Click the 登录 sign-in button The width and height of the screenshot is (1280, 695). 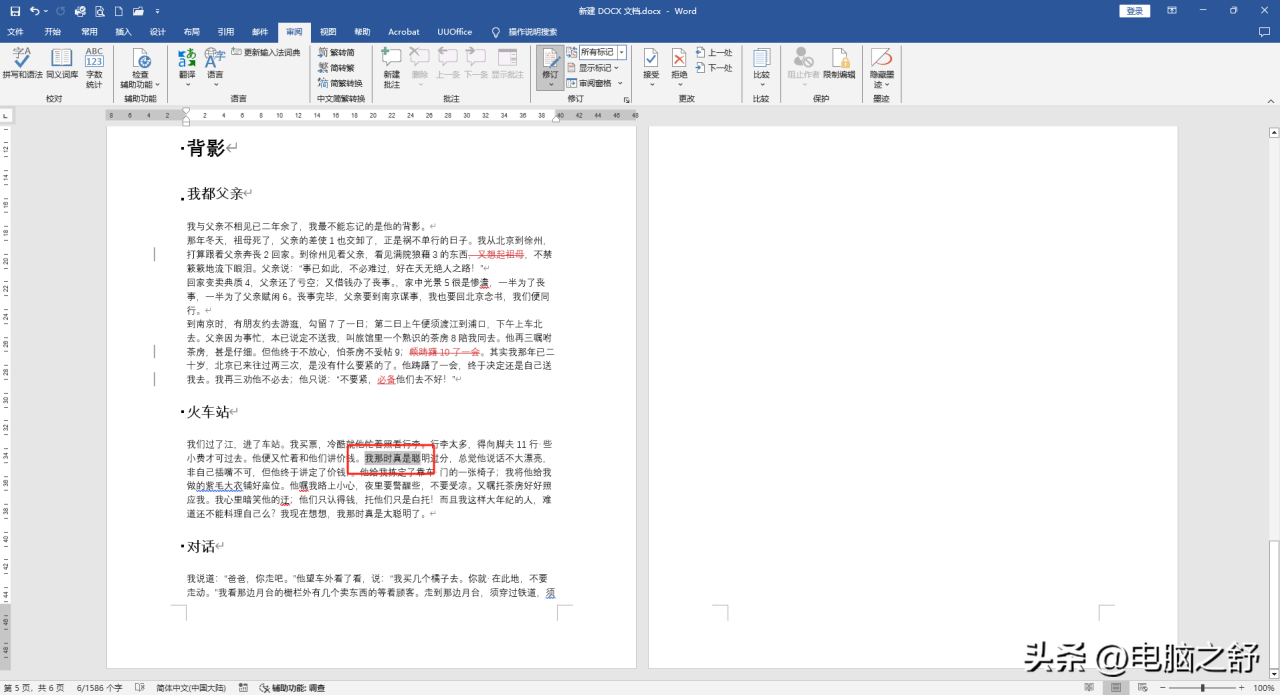tap(1134, 10)
